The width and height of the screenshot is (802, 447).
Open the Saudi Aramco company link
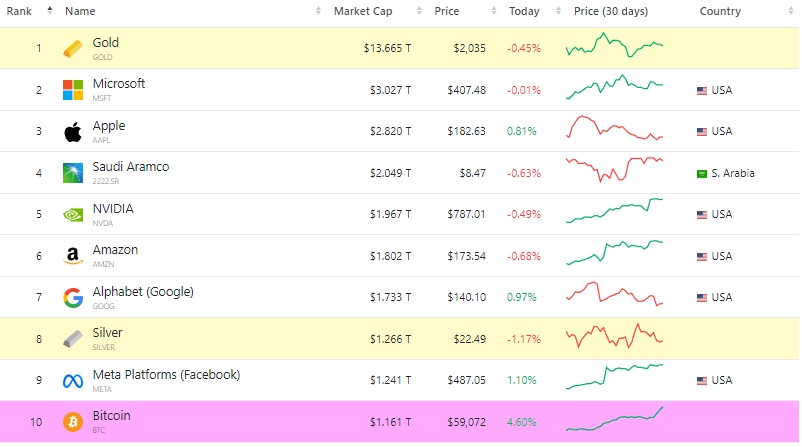130,167
